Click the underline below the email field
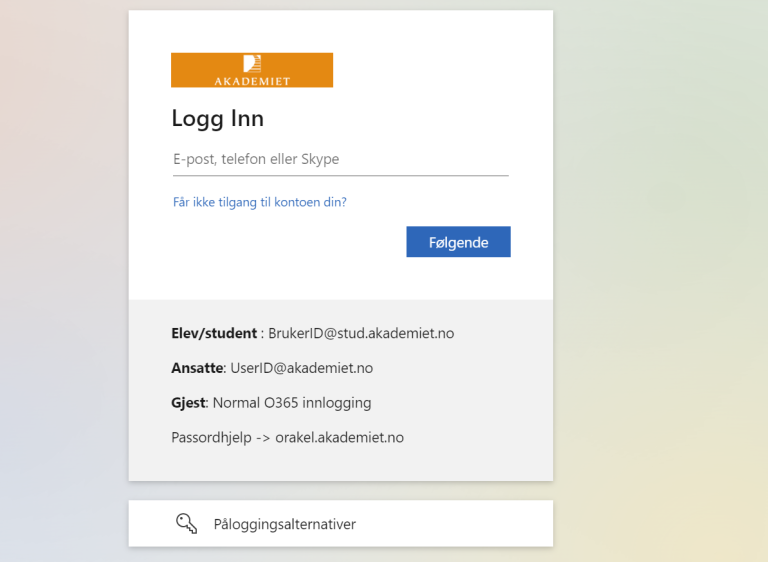The height and width of the screenshot is (562, 768). pos(340,176)
